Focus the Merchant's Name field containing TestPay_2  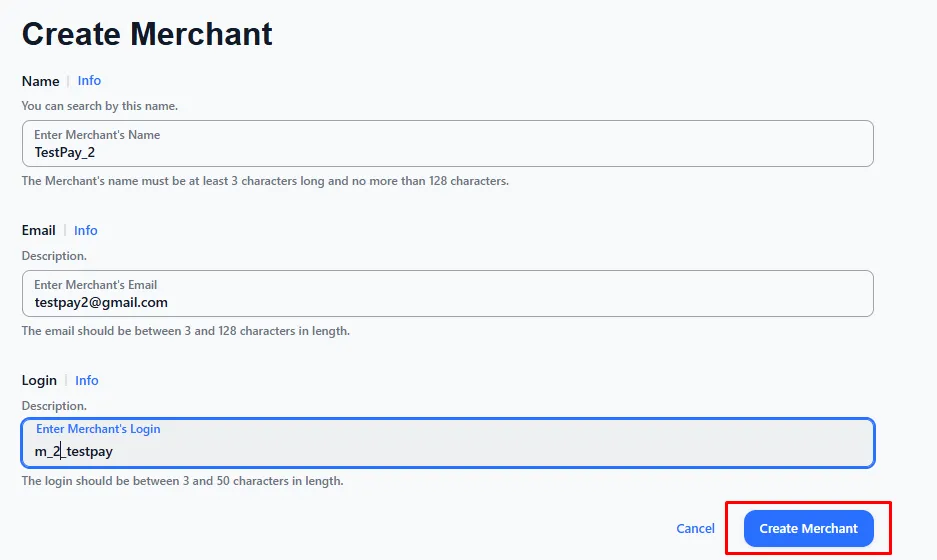(x=447, y=152)
